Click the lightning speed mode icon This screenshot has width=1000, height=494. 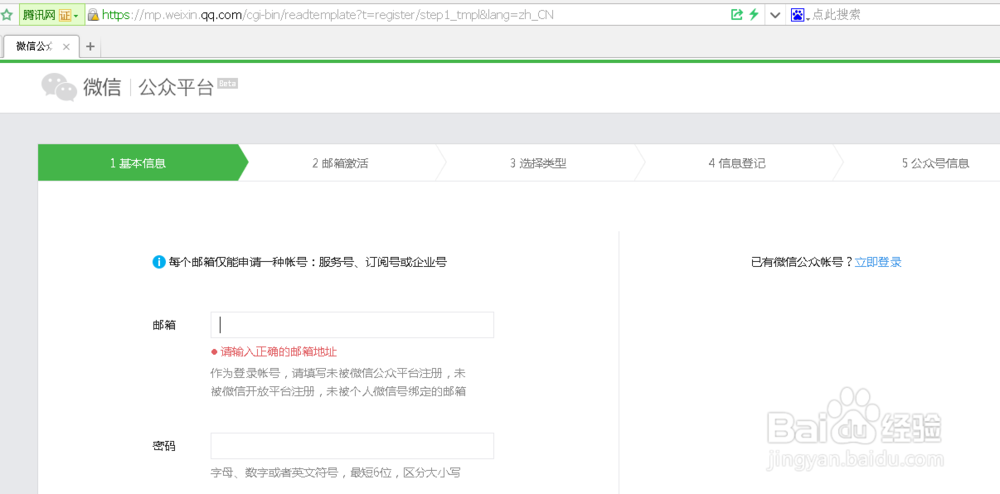753,14
